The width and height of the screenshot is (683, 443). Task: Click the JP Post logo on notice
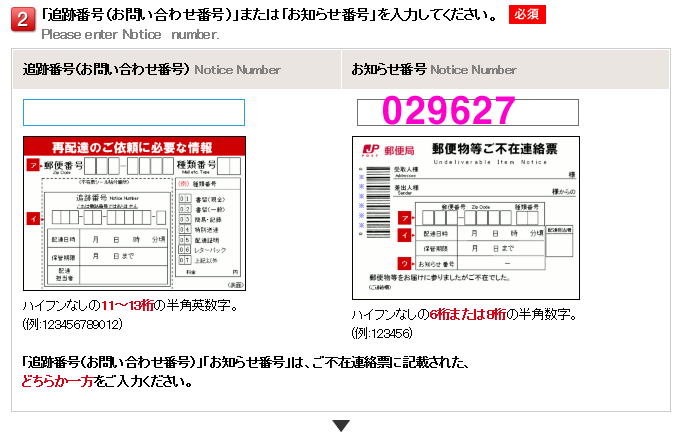371,151
